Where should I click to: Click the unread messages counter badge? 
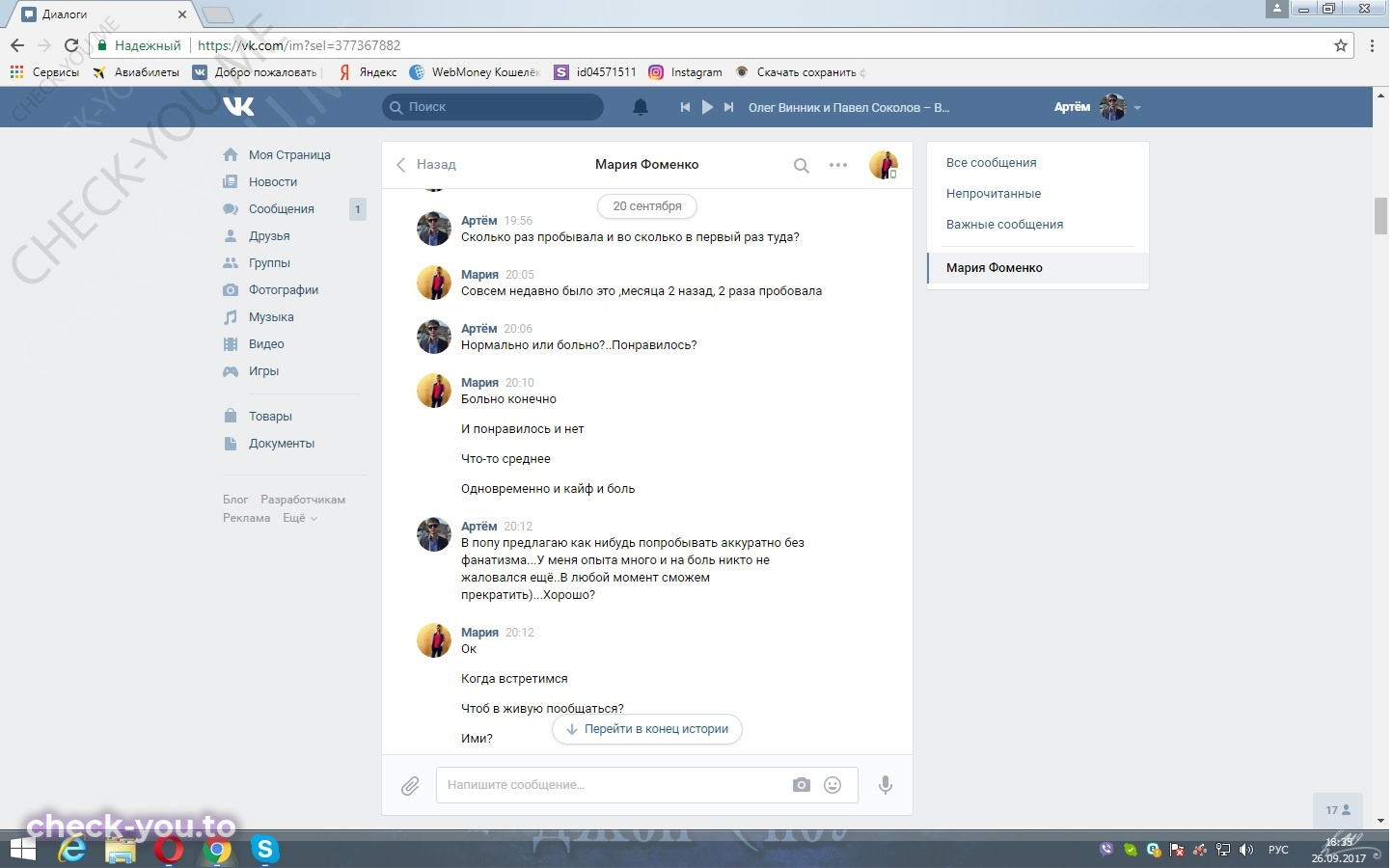[358, 208]
